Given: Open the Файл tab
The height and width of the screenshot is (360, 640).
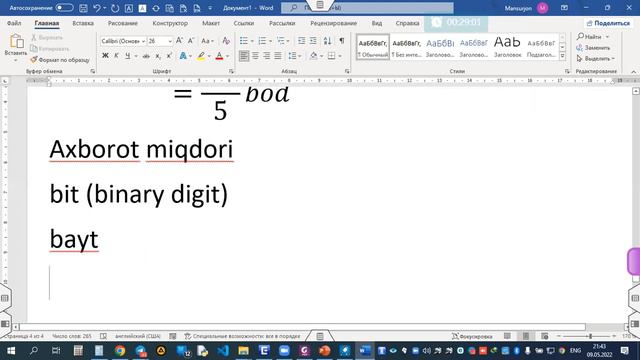Looking at the screenshot, I should pos(14,23).
